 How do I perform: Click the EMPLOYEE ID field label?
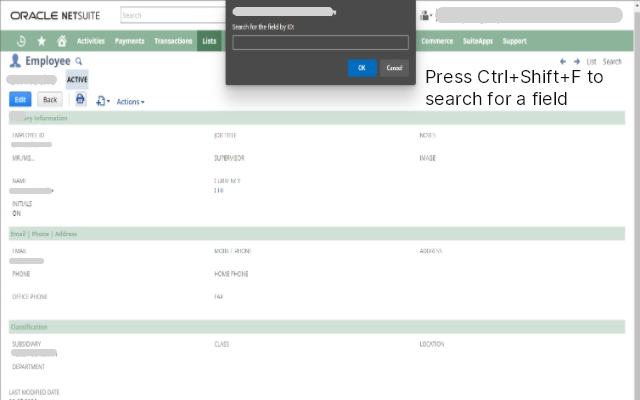click(x=28, y=135)
